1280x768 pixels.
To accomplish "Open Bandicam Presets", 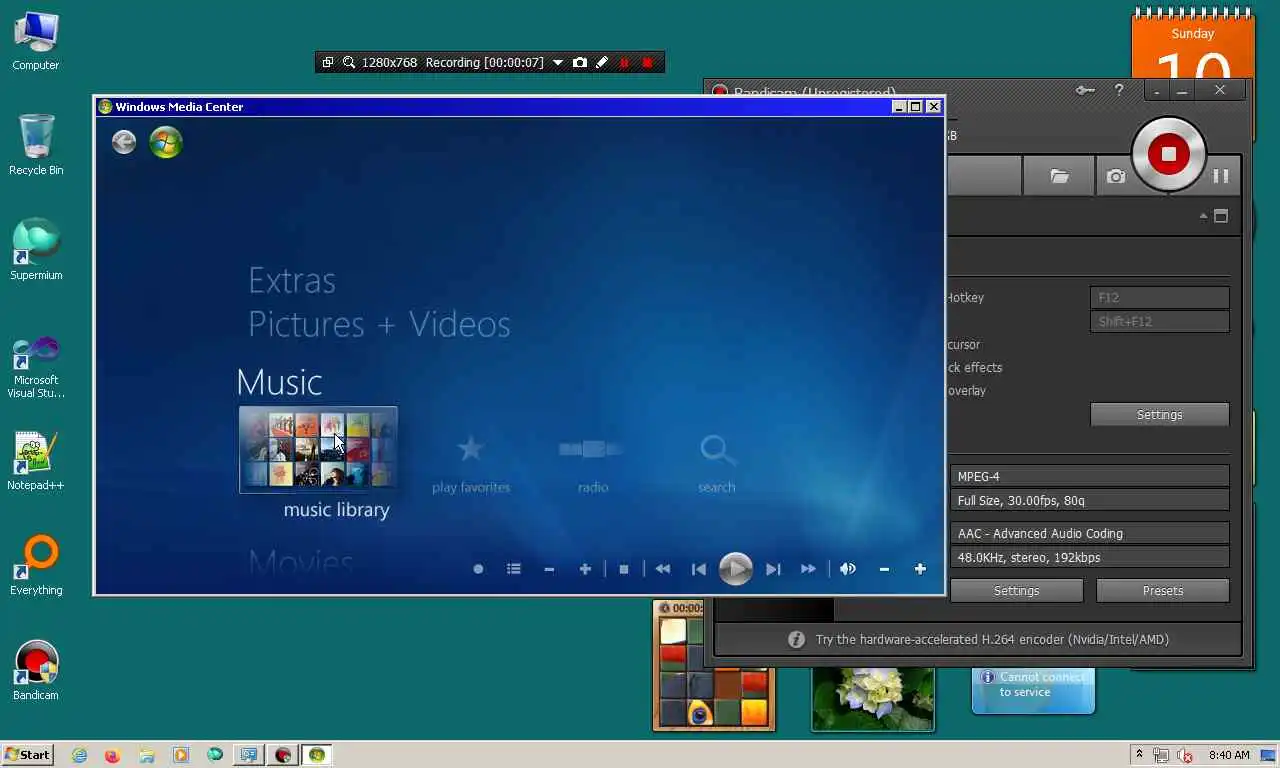I will (1162, 591).
